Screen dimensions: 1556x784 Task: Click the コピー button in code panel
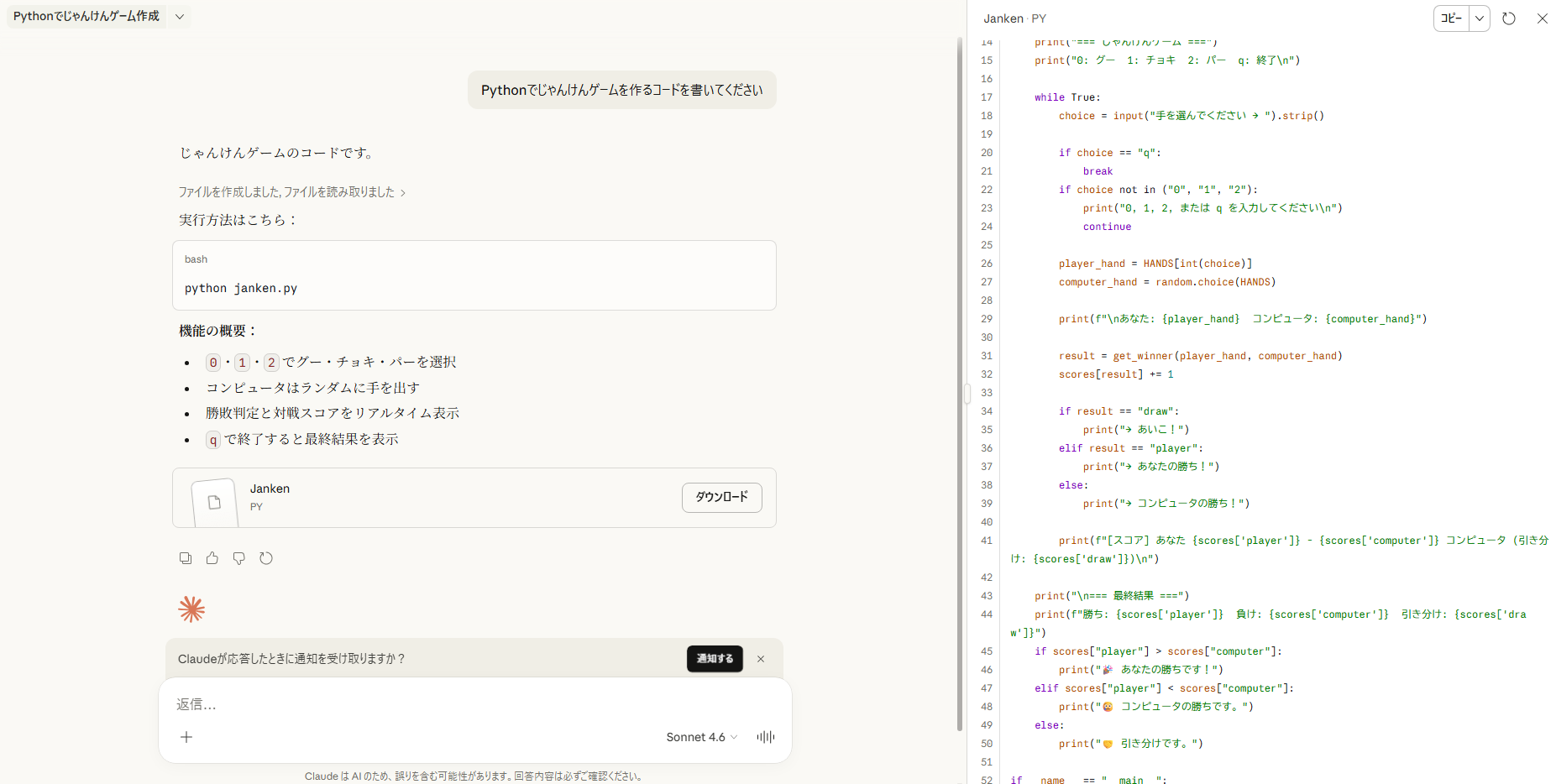(1452, 18)
